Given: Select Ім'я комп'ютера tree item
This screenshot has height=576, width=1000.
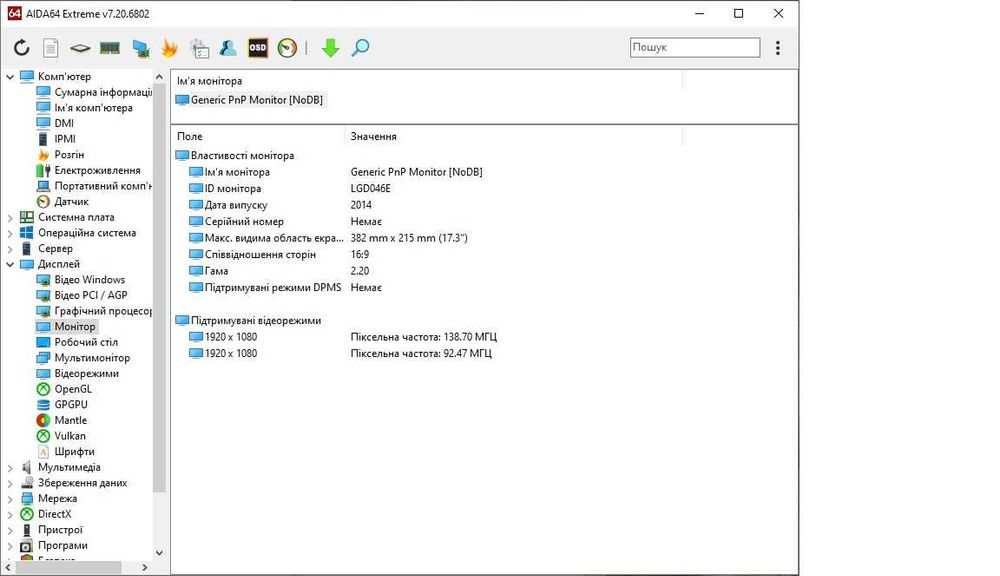Looking at the screenshot, I should (x=85, y=108).
